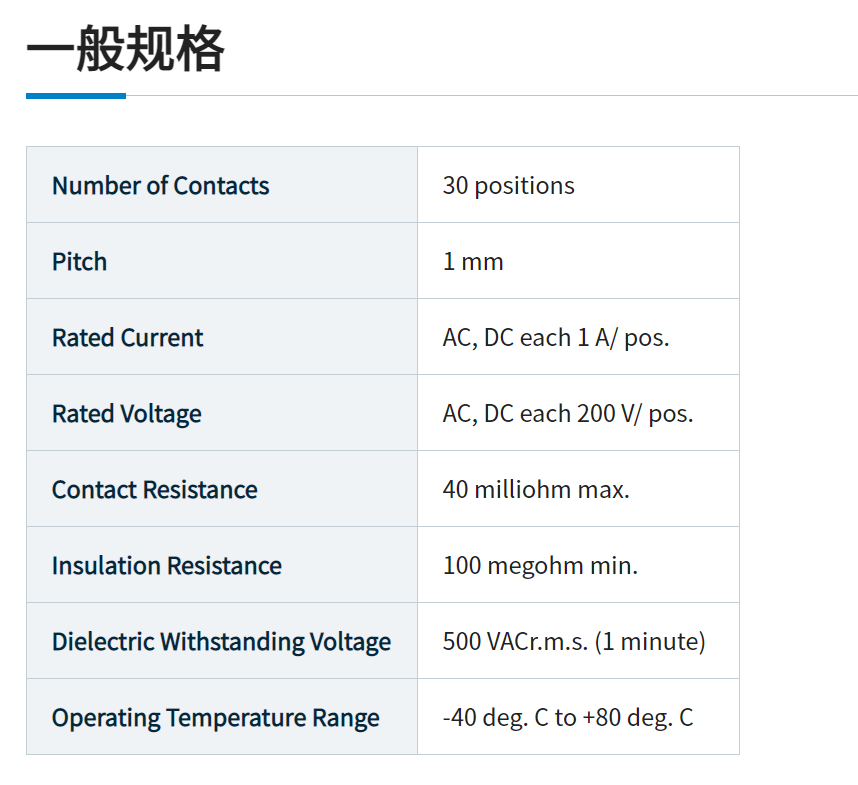
Task: Click the 'AC, DC each 1 A/ pos.' value
Action: click(x=556, y=338)
